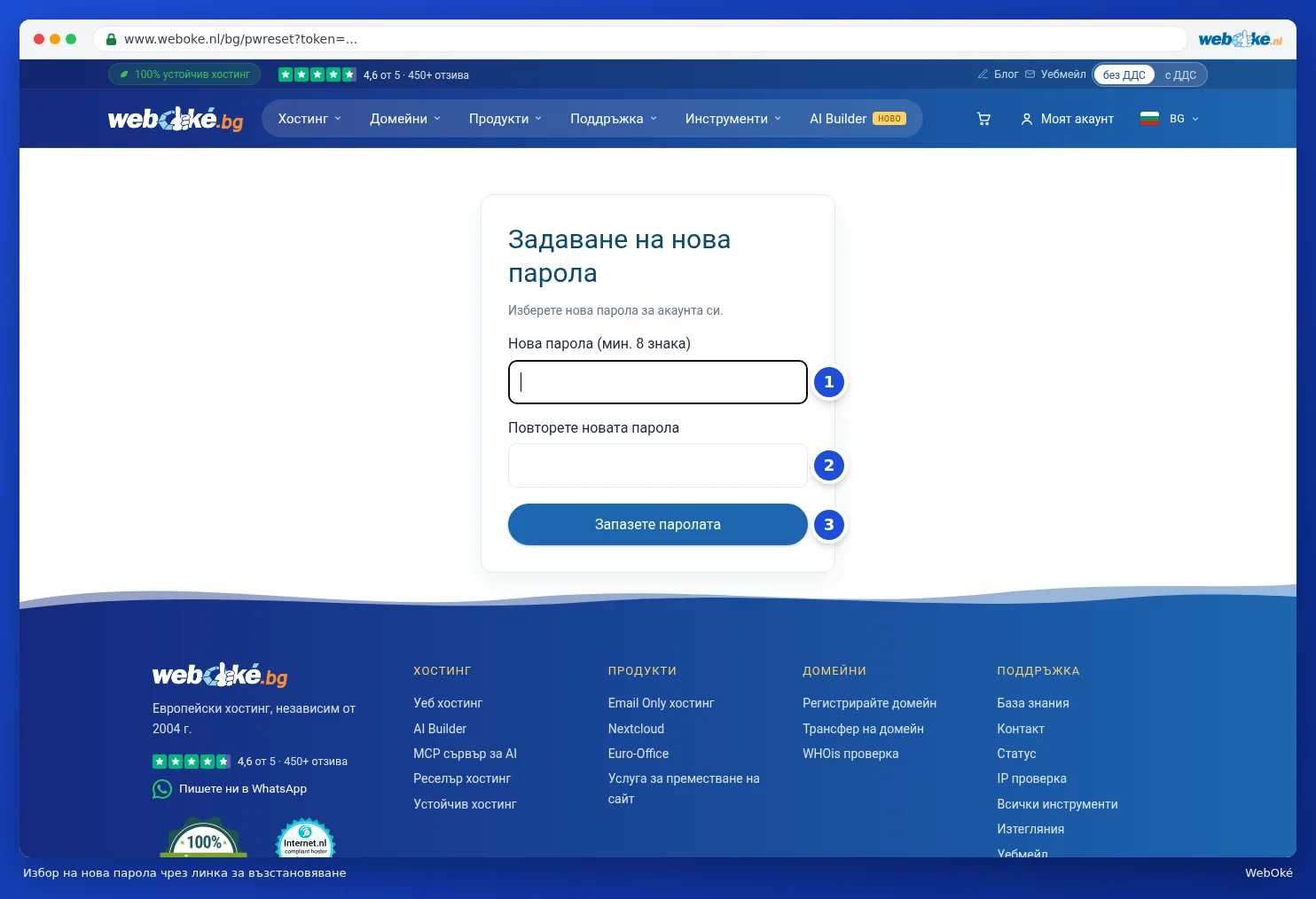Click the Internet.nl compliance badge

coord(306,838)
